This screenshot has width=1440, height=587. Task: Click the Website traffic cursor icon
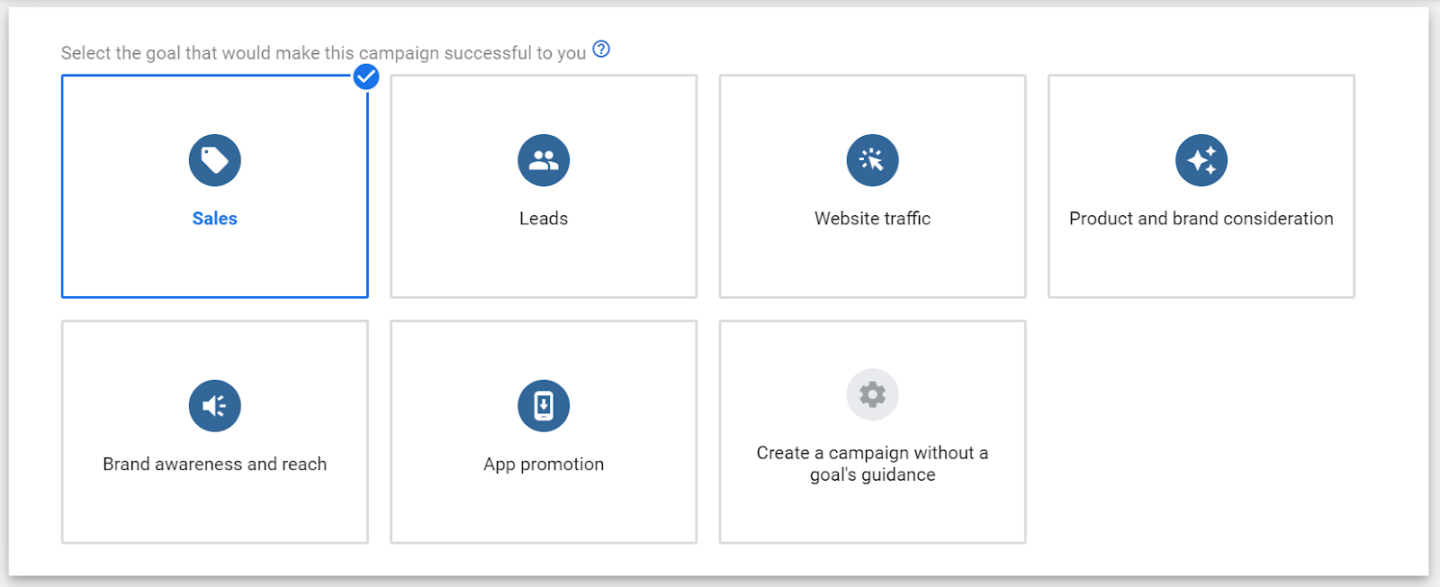872,160
